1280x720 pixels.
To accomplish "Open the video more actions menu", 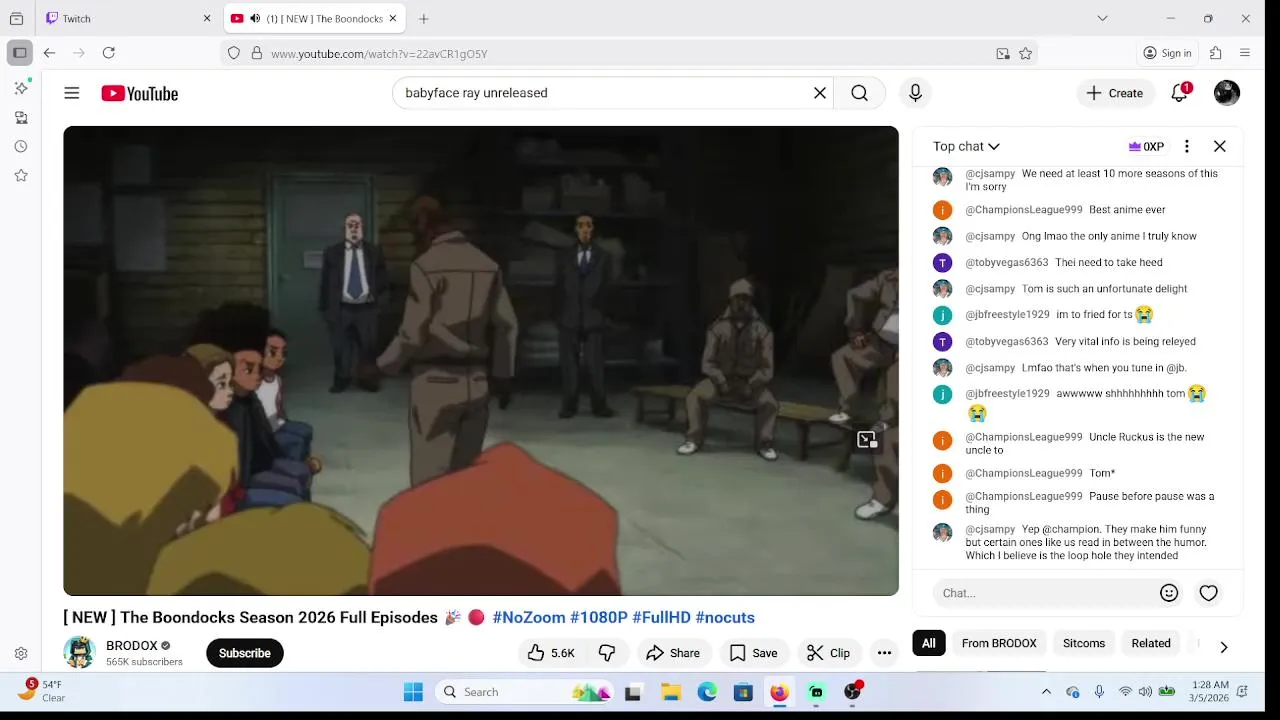I will (x=884, y=653).
